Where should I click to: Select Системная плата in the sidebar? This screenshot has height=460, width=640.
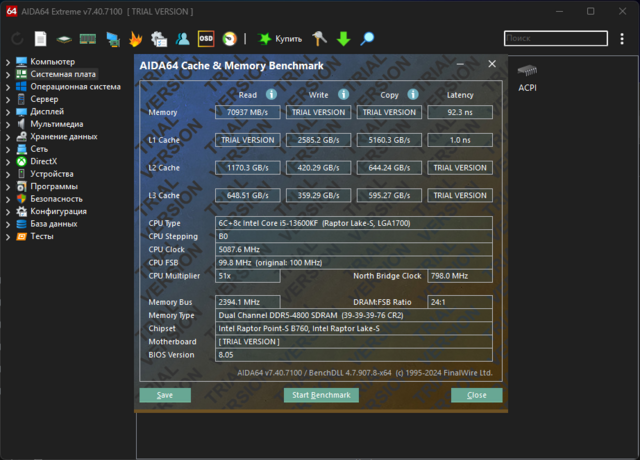63,74
